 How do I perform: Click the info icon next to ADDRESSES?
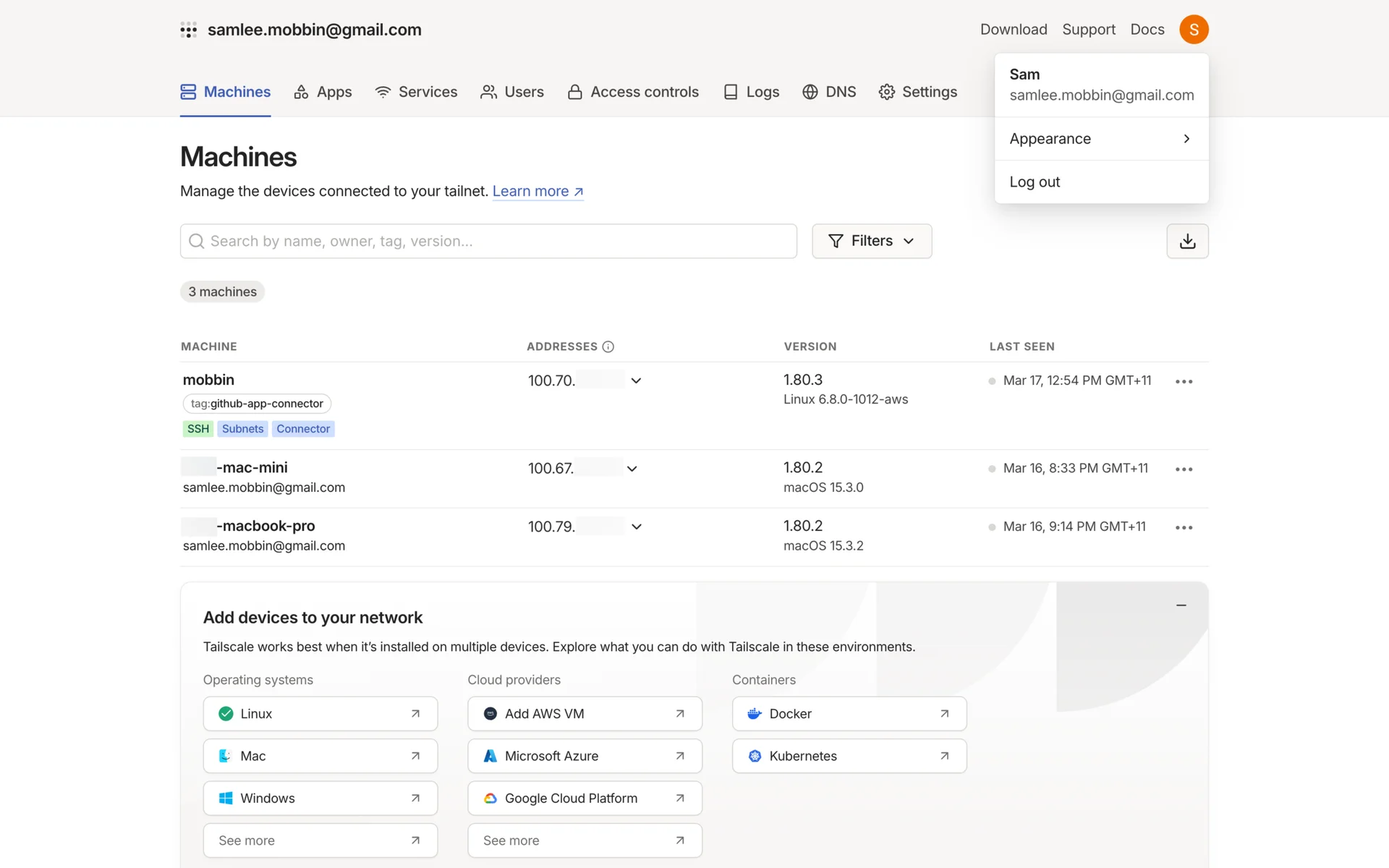pyautogui.click(x=608, y=346)
